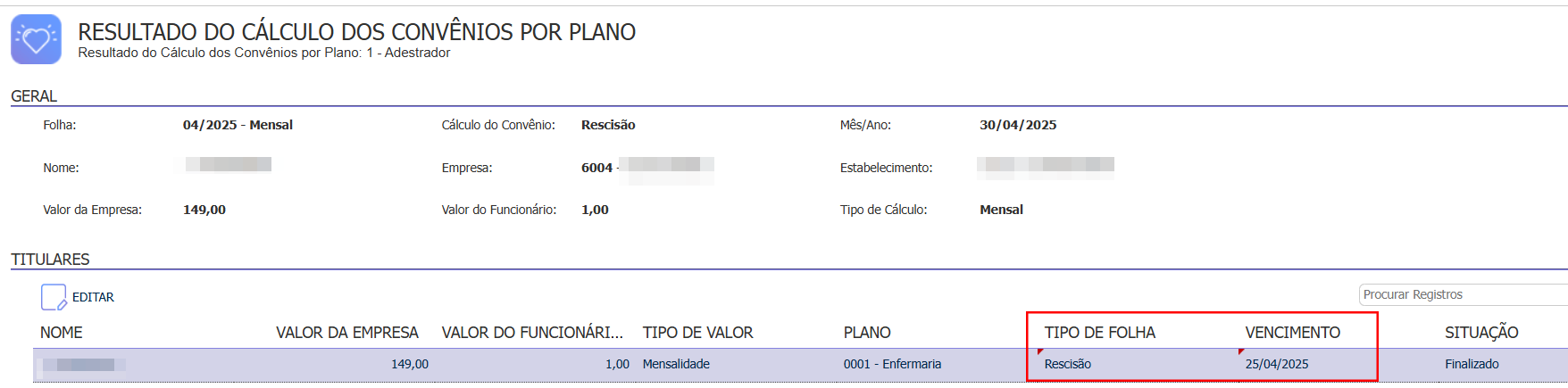Sort by the SITUAÇÃO column header
The image size is (1568, 388).
(x=1481, y=333)
